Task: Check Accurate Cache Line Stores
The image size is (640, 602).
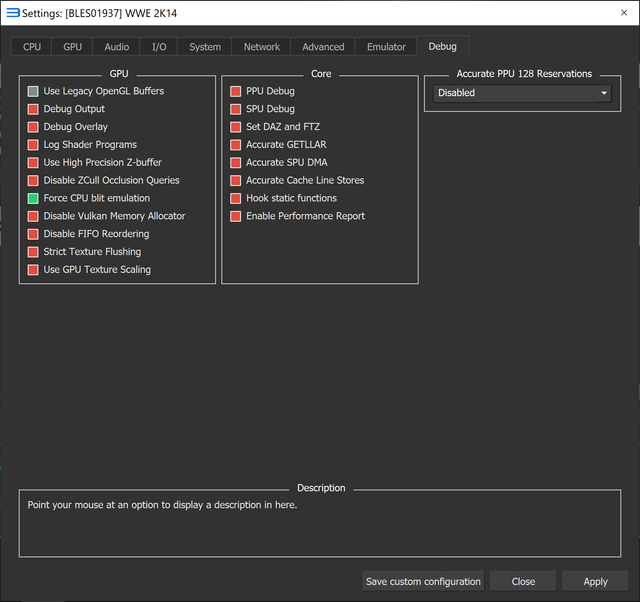Action: 236,180
